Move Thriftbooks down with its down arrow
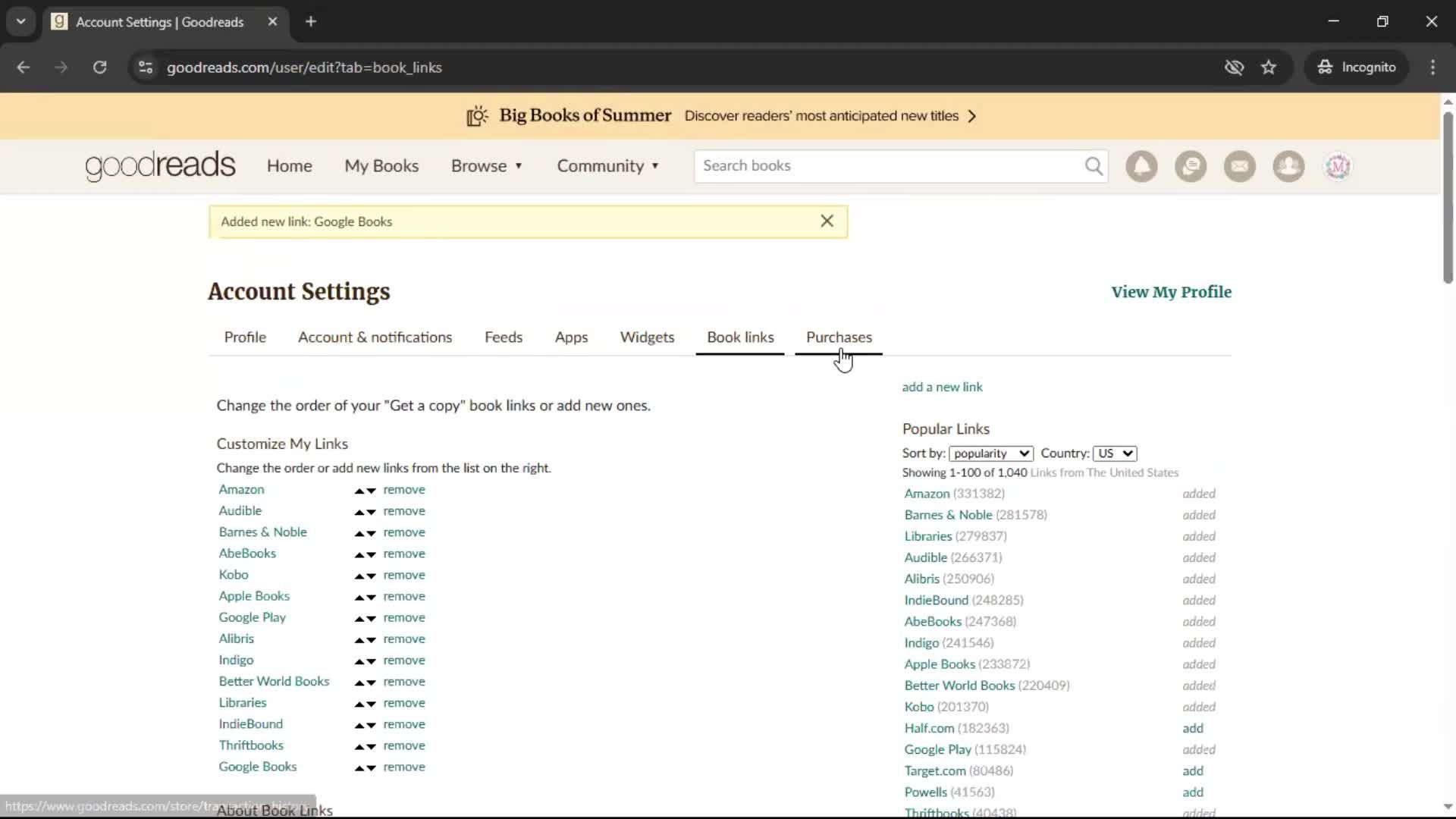Image resolution: width=1456 pixels, height=819 pixels. tap(371, 747)
